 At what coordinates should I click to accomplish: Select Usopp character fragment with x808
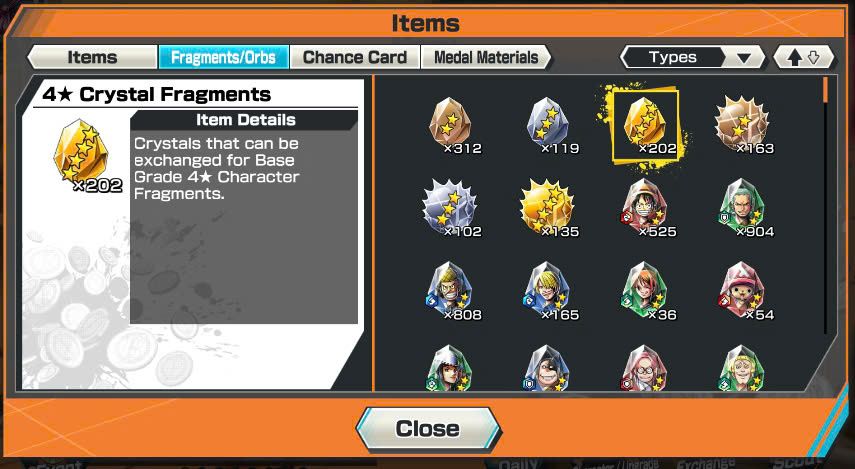450,291
